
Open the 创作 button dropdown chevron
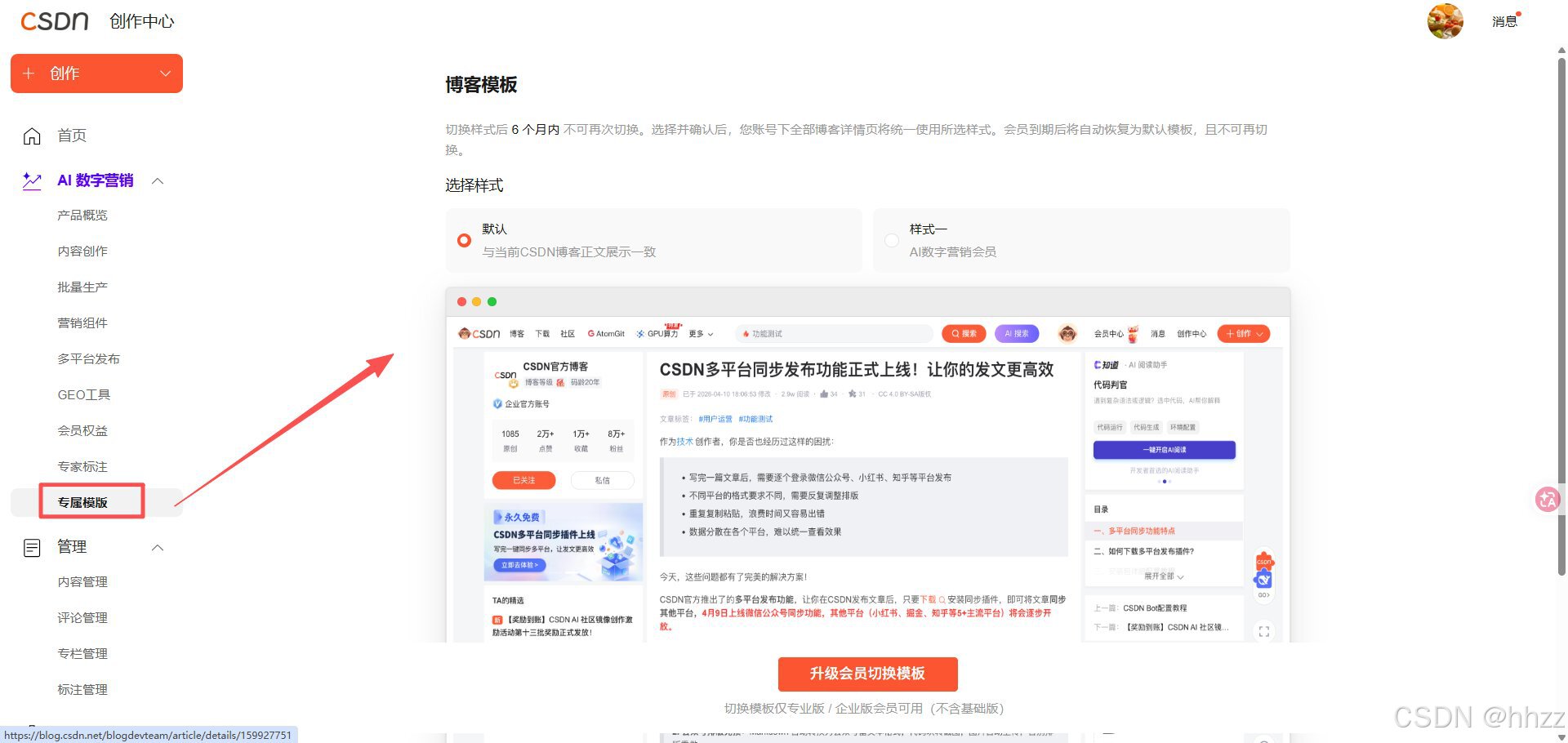[166, 73]
